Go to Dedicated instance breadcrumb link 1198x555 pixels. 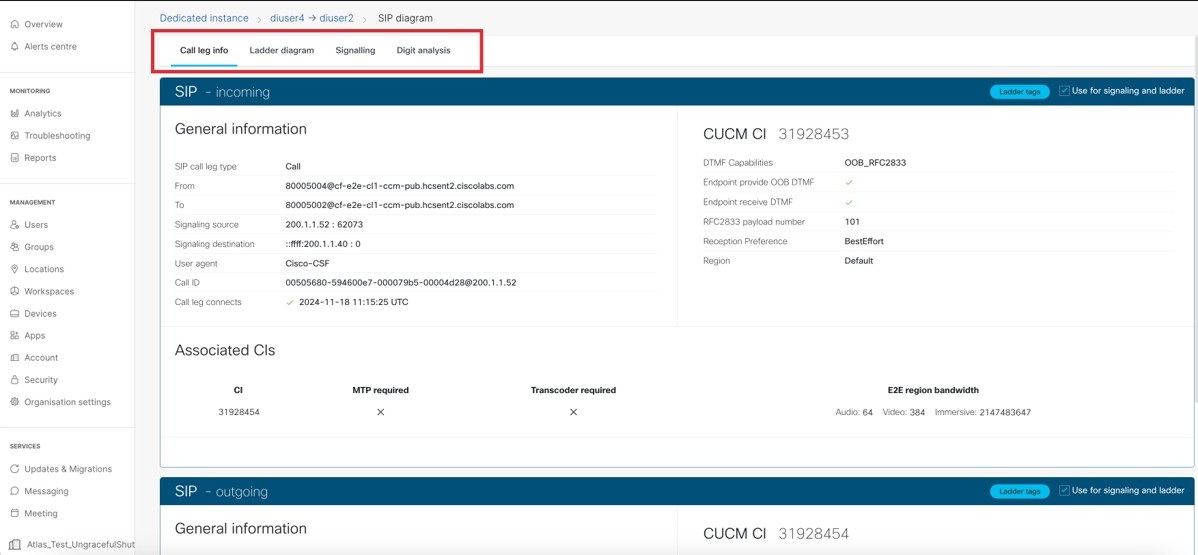pyautogui.click(x=204, y=18)
